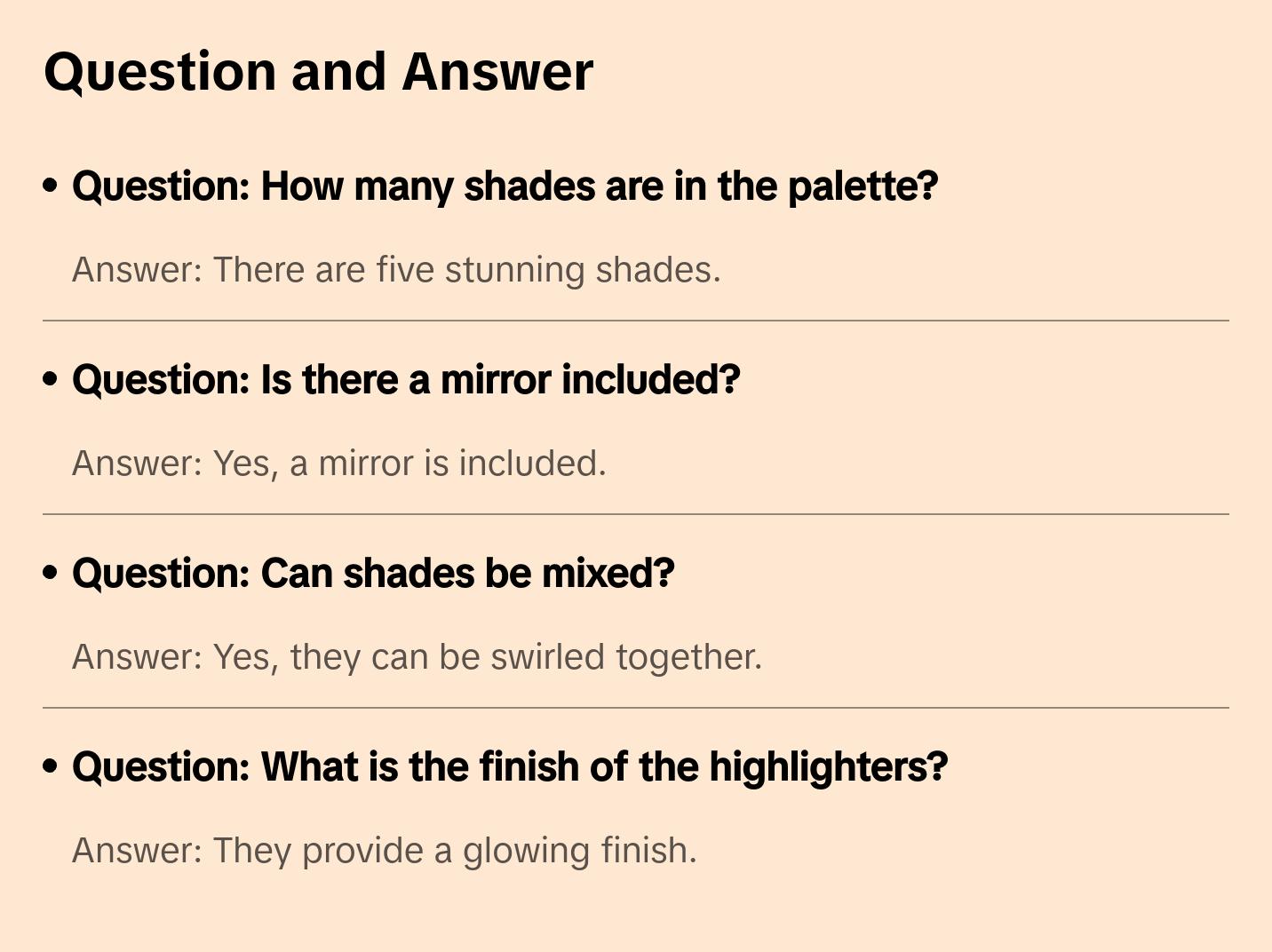1272x952 pixels.
Task: Click the answer "There are five stunning shades."
Action: tap(396, 270)
